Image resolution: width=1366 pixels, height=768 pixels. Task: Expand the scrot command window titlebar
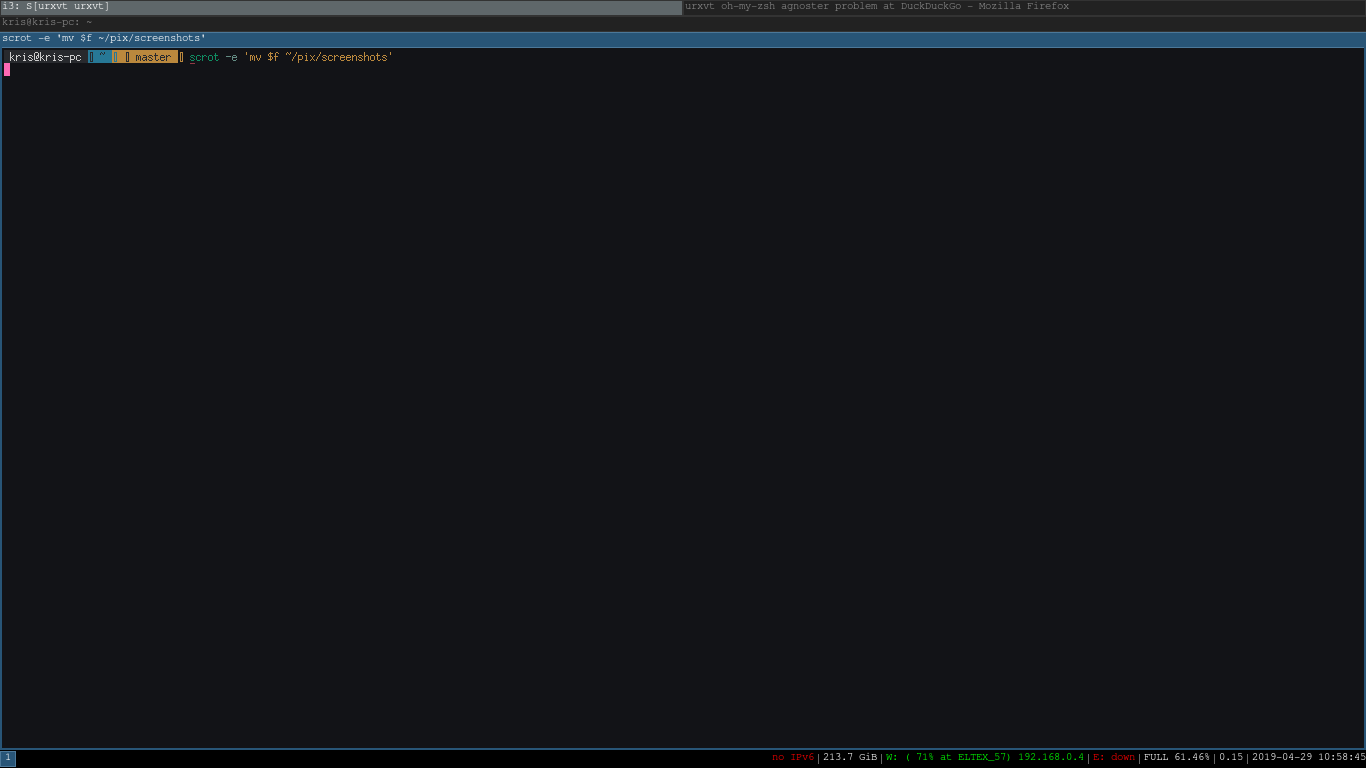click(105, 37)
